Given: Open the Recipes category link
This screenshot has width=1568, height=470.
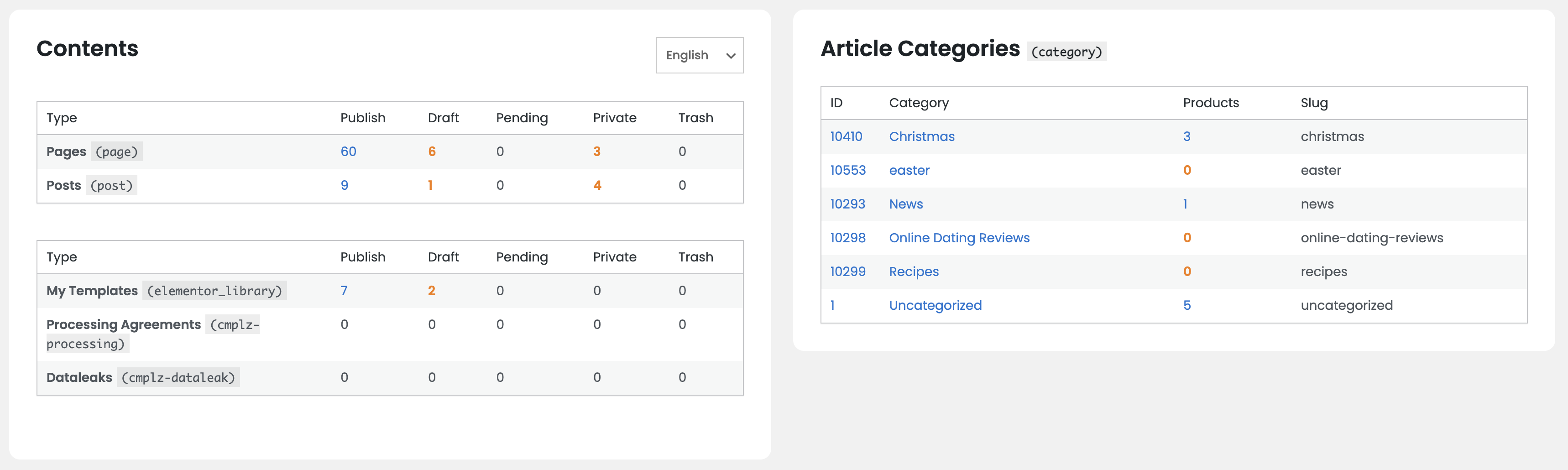Looking at the screenshot, I should [x=914, y=272].
